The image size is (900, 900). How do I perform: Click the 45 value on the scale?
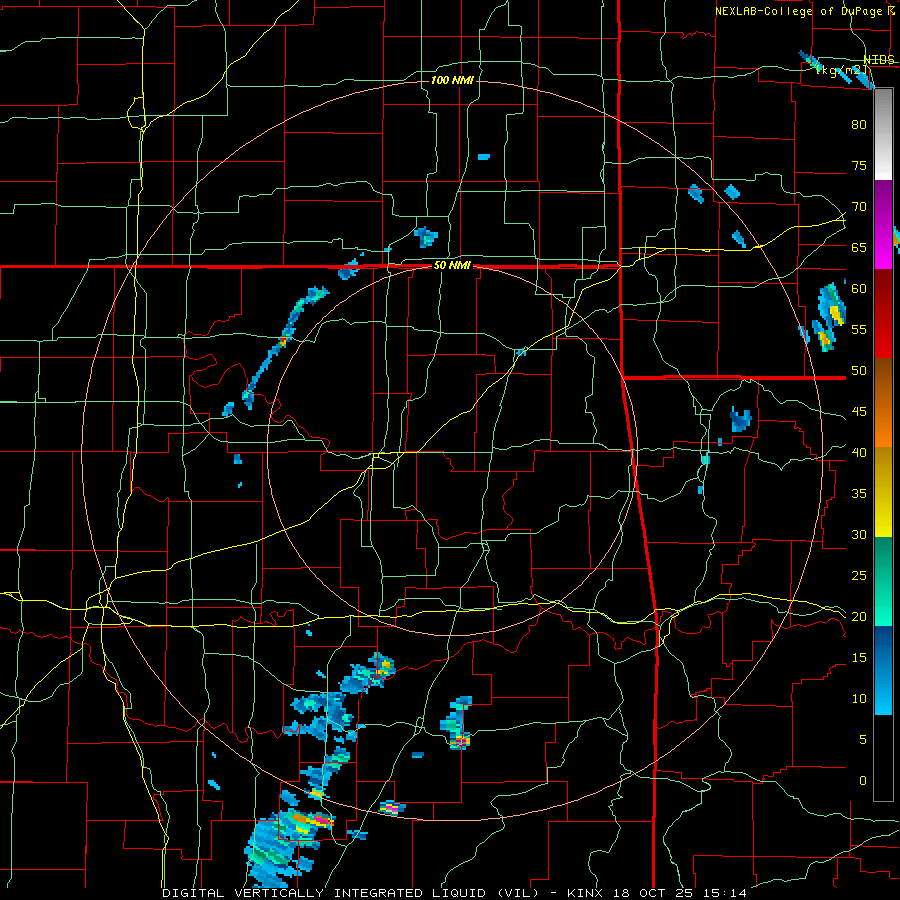(859, 412)
